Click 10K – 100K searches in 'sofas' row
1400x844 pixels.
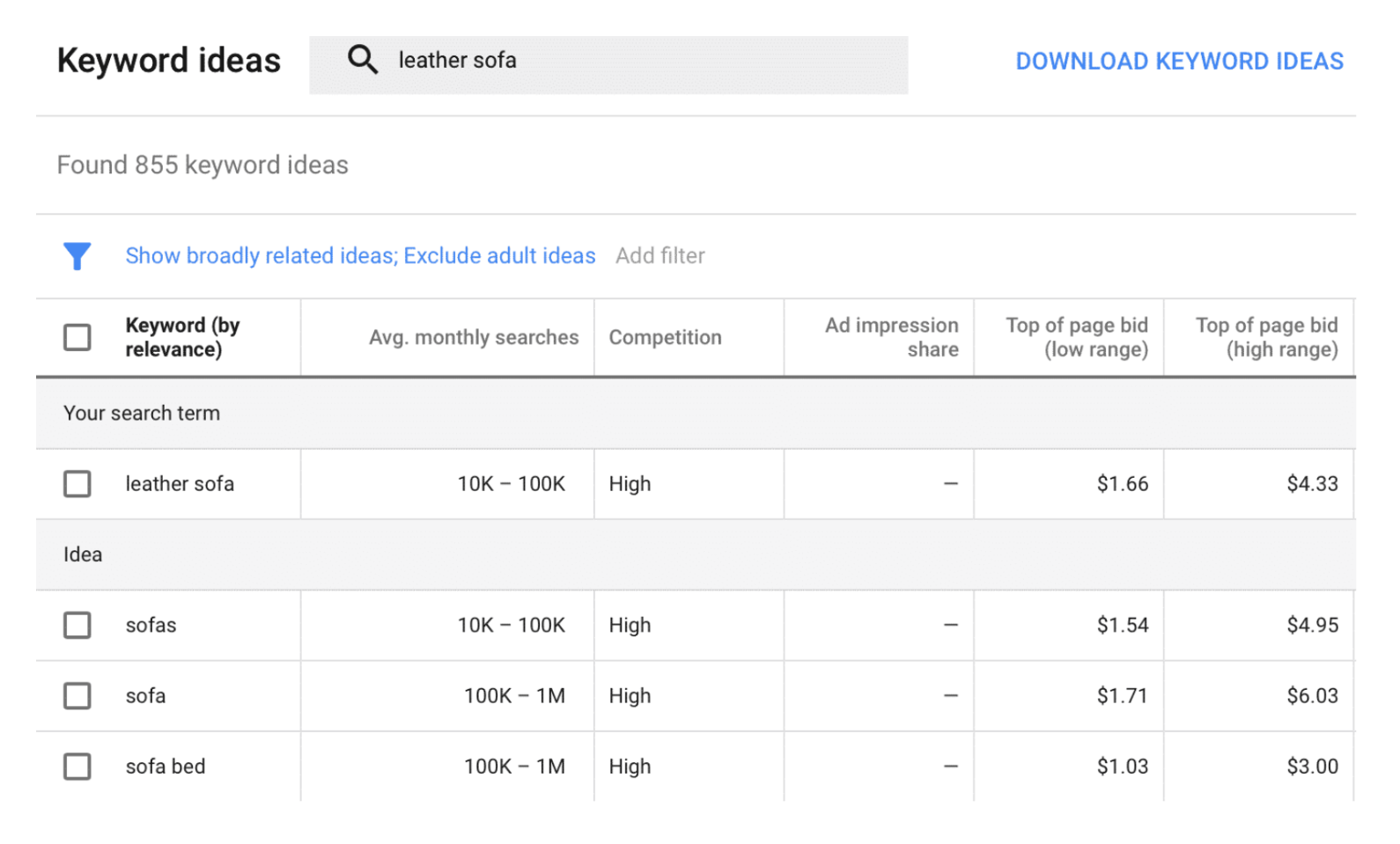tap(511, 626)
